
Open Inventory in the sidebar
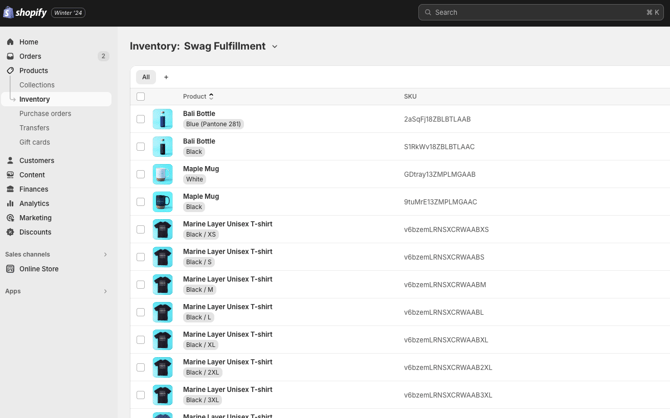click(56, 99)
